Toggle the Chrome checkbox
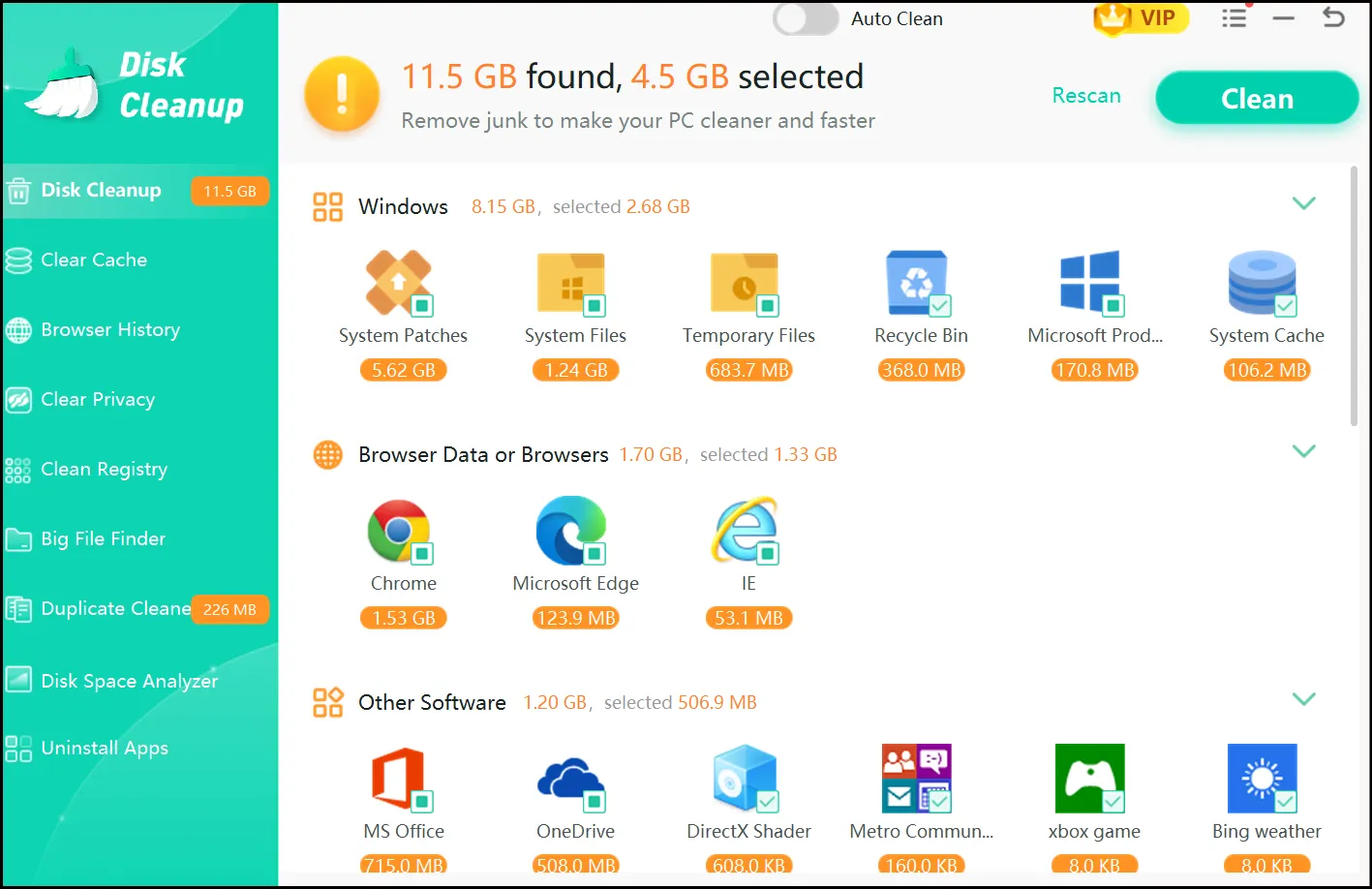Viewport: 1372px width, 889px height. 421,554
